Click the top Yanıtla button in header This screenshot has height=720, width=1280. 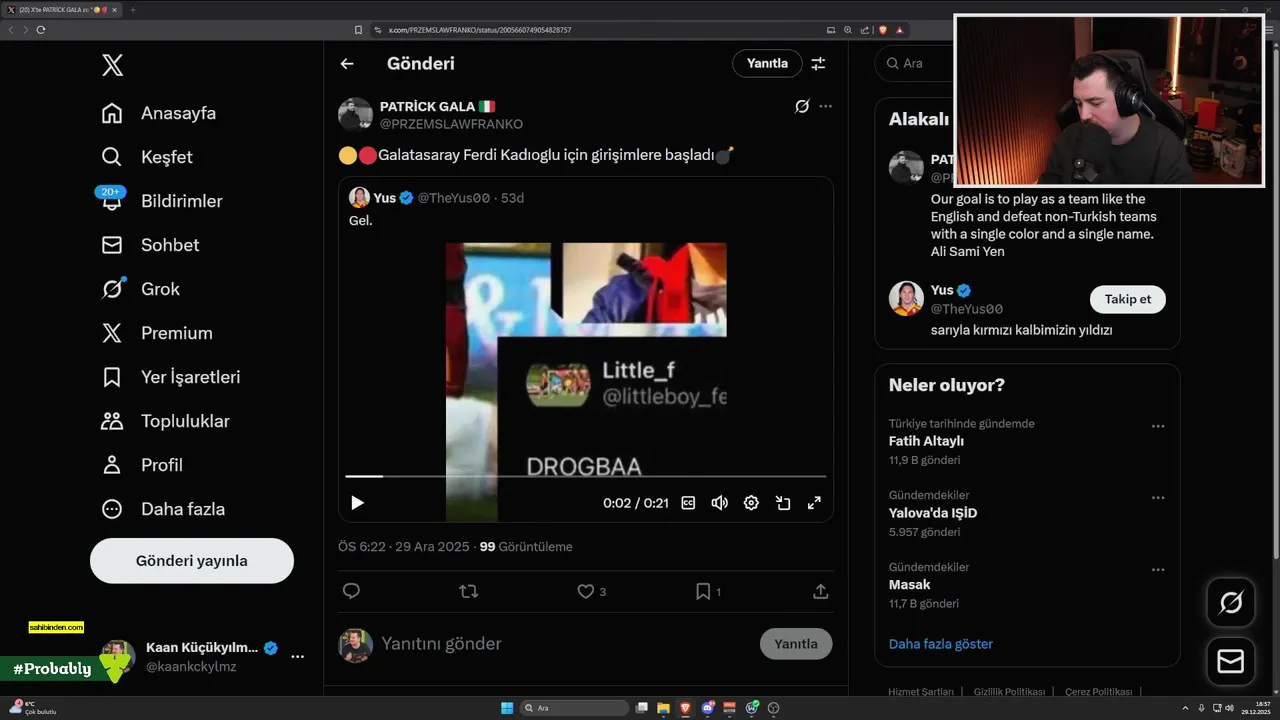[767, 63]
